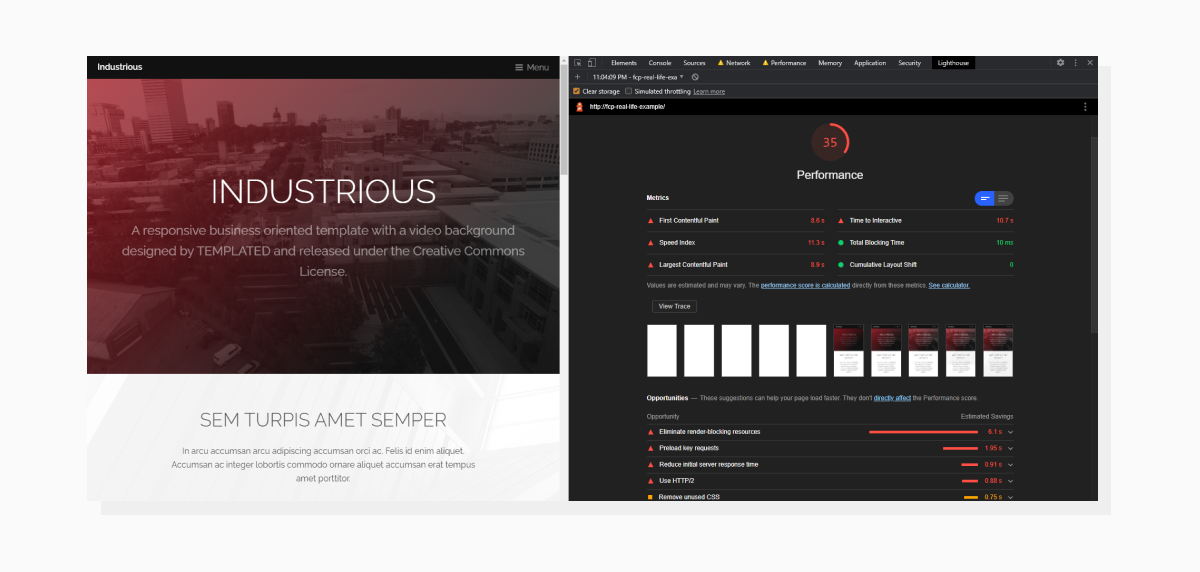Follow the directly affect link
Image resolution: width=1200 pixels, height=572 pixels.
point(892,398)
